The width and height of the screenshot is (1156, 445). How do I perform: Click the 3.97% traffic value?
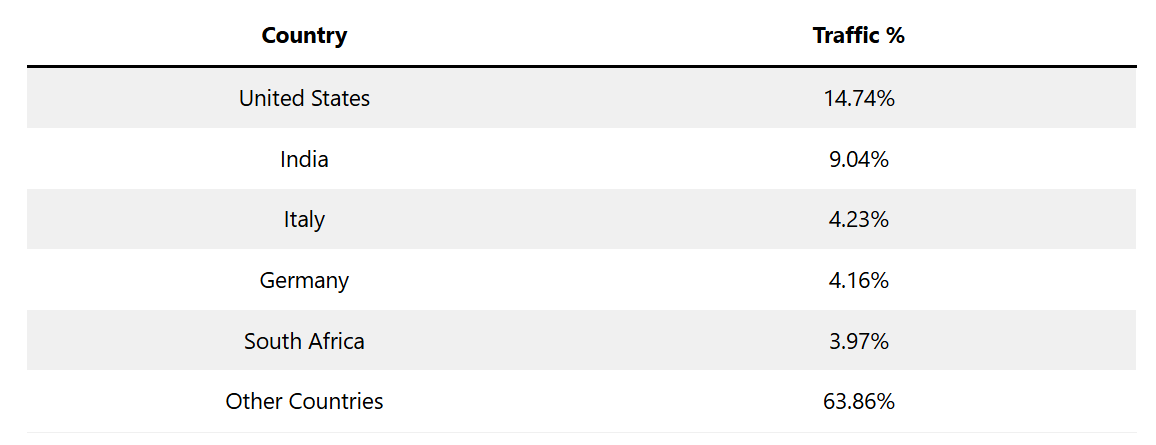(x=858, y=341)
